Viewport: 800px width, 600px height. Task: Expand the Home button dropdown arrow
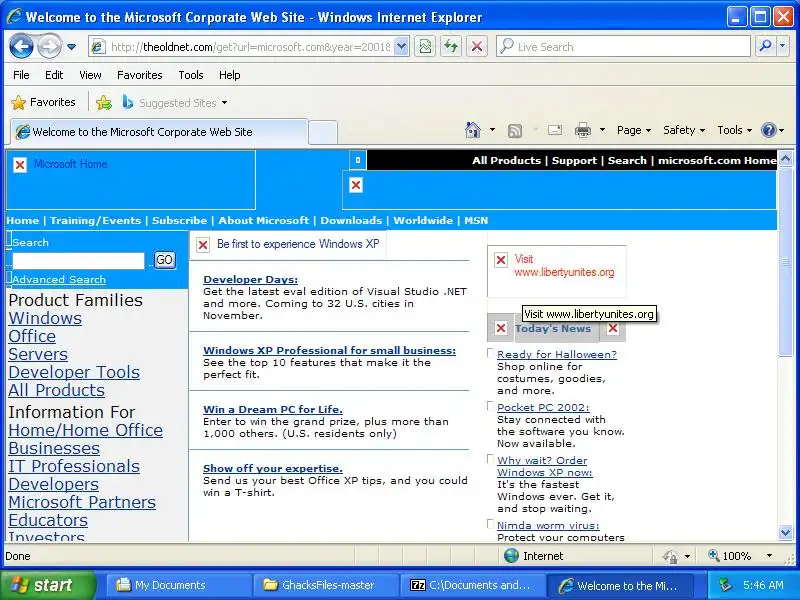point(492,130)
